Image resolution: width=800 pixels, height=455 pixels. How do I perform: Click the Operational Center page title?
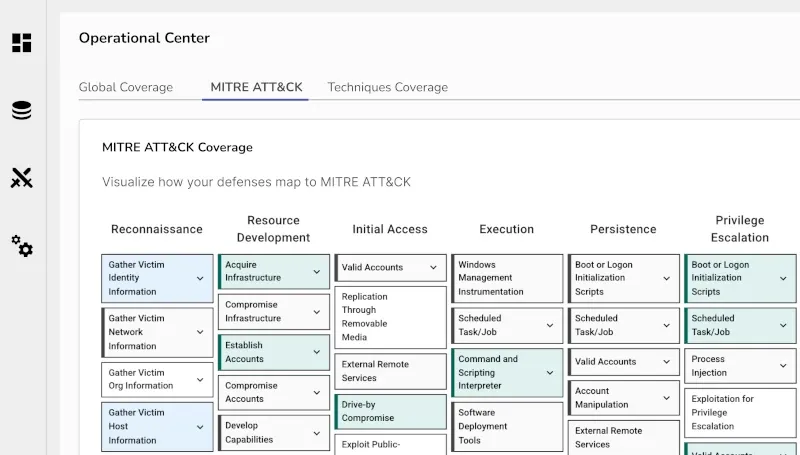[x=144, y=38]
